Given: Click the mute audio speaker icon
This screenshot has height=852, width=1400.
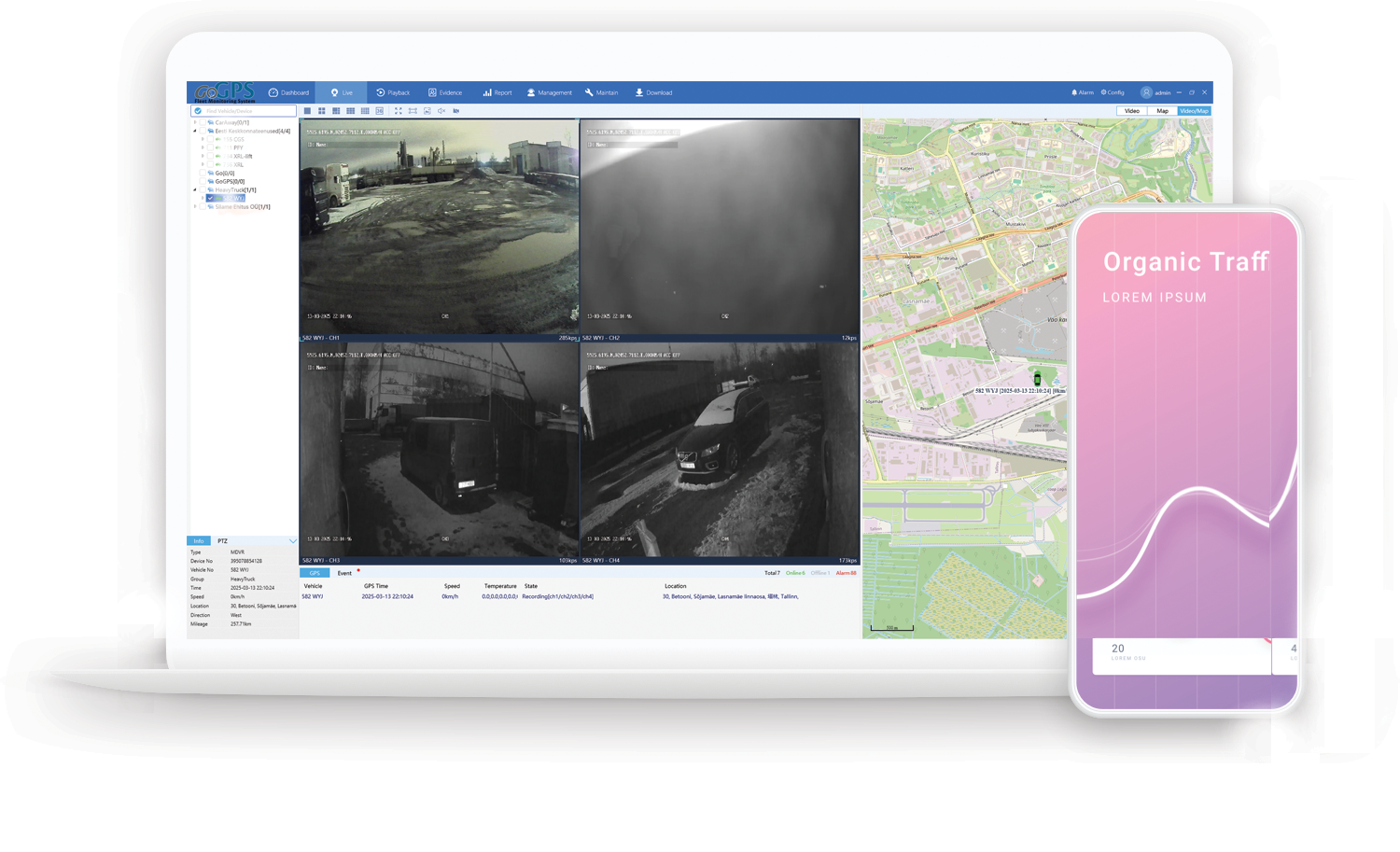Looking at the screenshot, I should tap(441, 111).
